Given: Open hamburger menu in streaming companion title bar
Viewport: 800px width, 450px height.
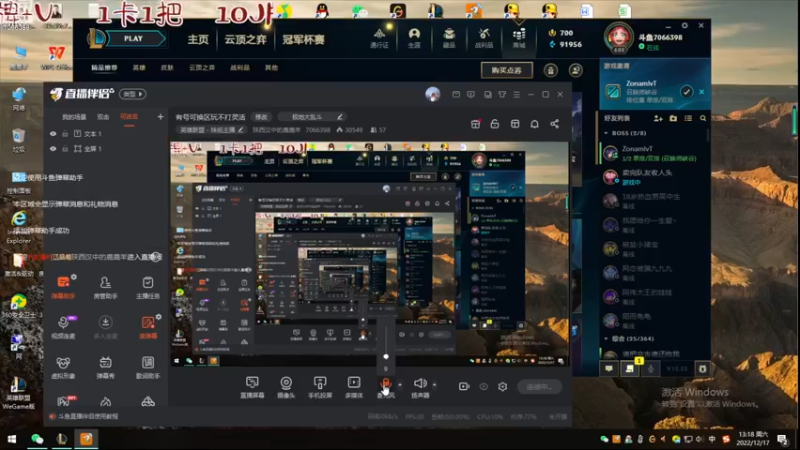Looking at the screenshot, I should click(x=516, y=94).
